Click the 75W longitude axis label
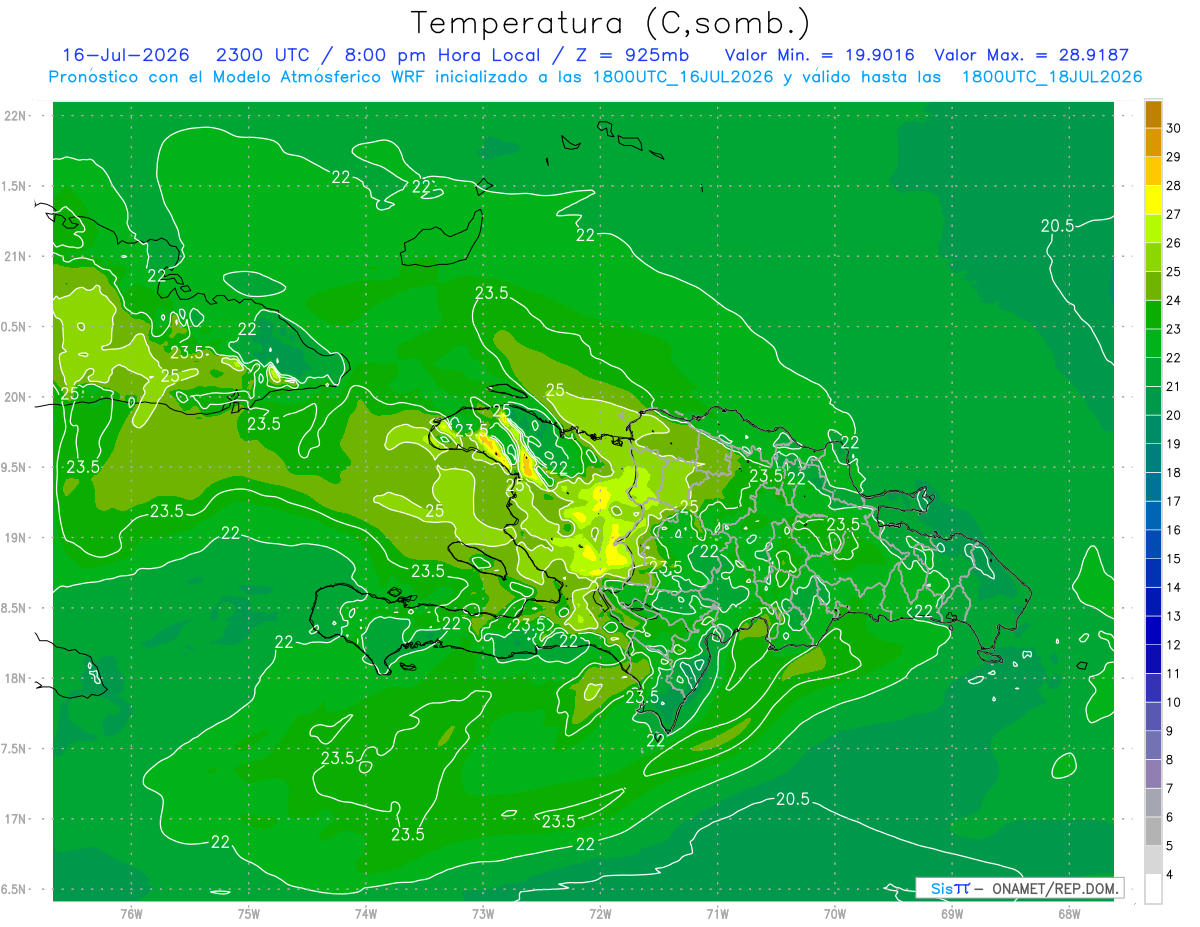 point(249,913)
